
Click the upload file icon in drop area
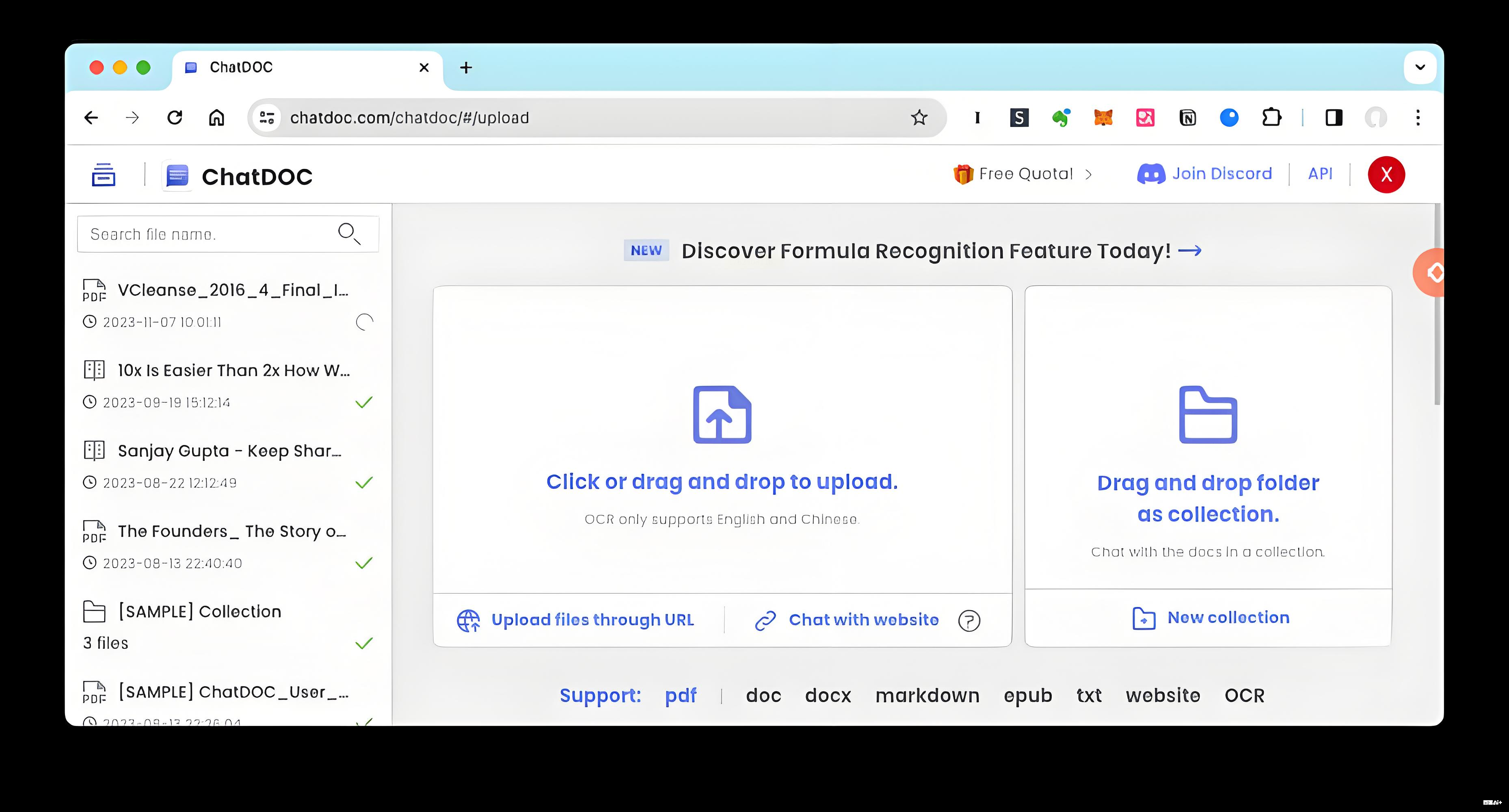(x=722, y=414)
